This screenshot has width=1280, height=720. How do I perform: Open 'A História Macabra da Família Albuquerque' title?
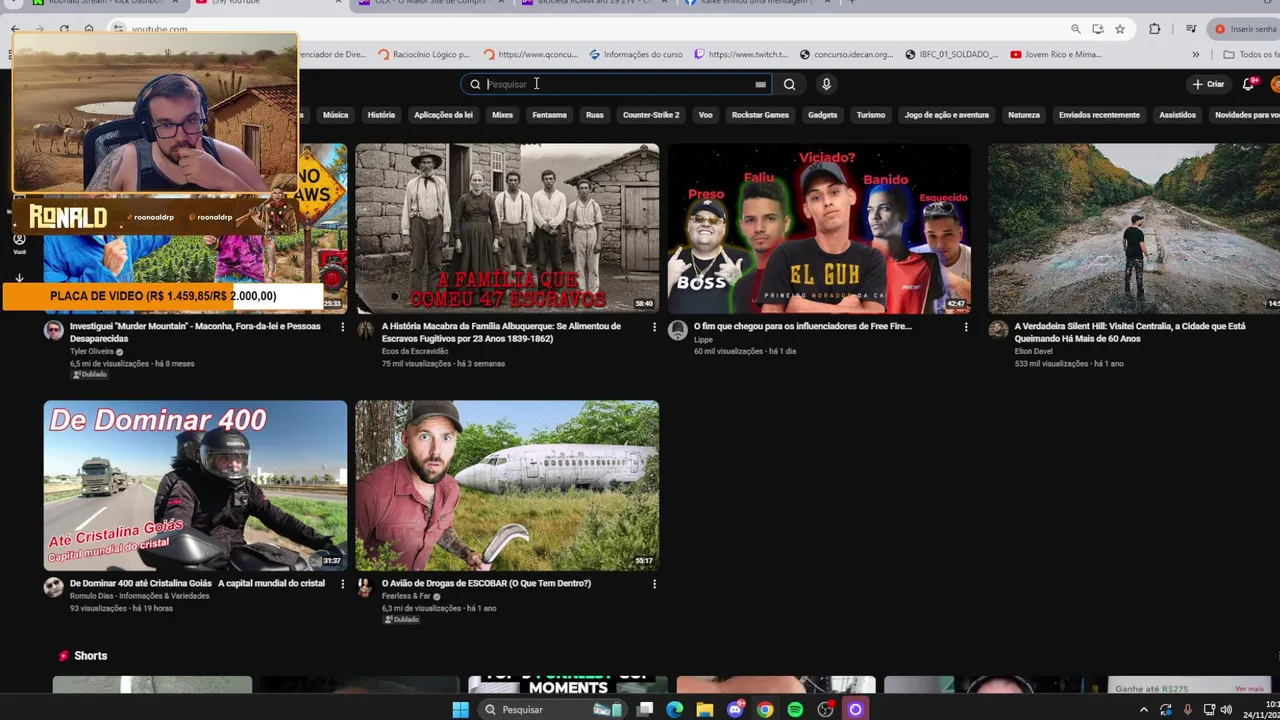(x=501, y=332)
